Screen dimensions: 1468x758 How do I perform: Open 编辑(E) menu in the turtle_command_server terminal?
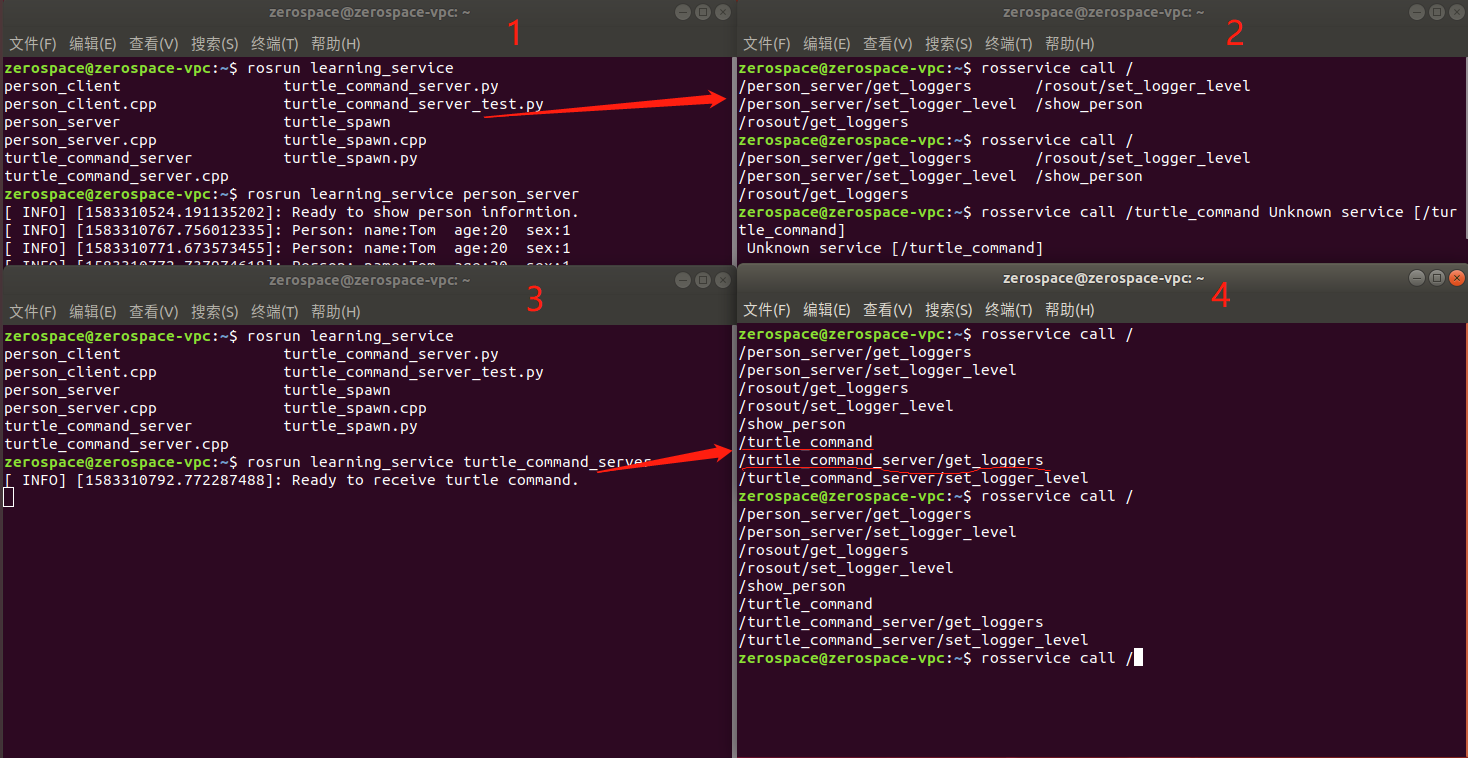click(93, 312)
